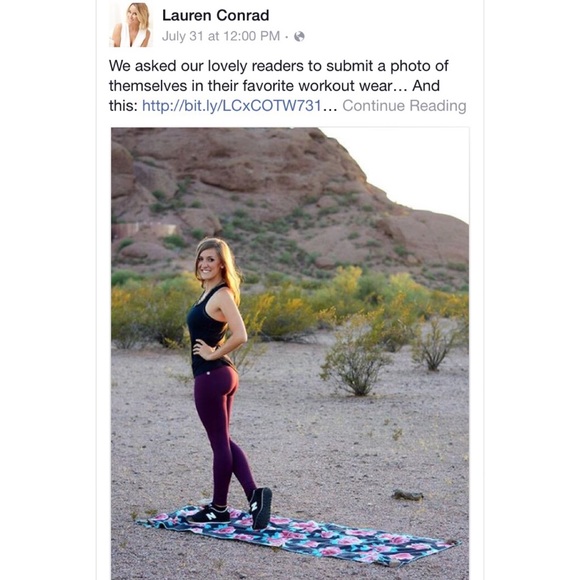Viewport: 580px width, 580px height.
Task: Click the N logo on the raised sneaker
Action: (254, 506)
